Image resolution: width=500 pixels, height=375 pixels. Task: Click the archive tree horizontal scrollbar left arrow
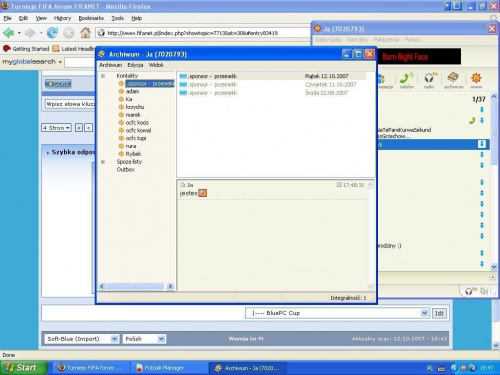coord(102,286)
